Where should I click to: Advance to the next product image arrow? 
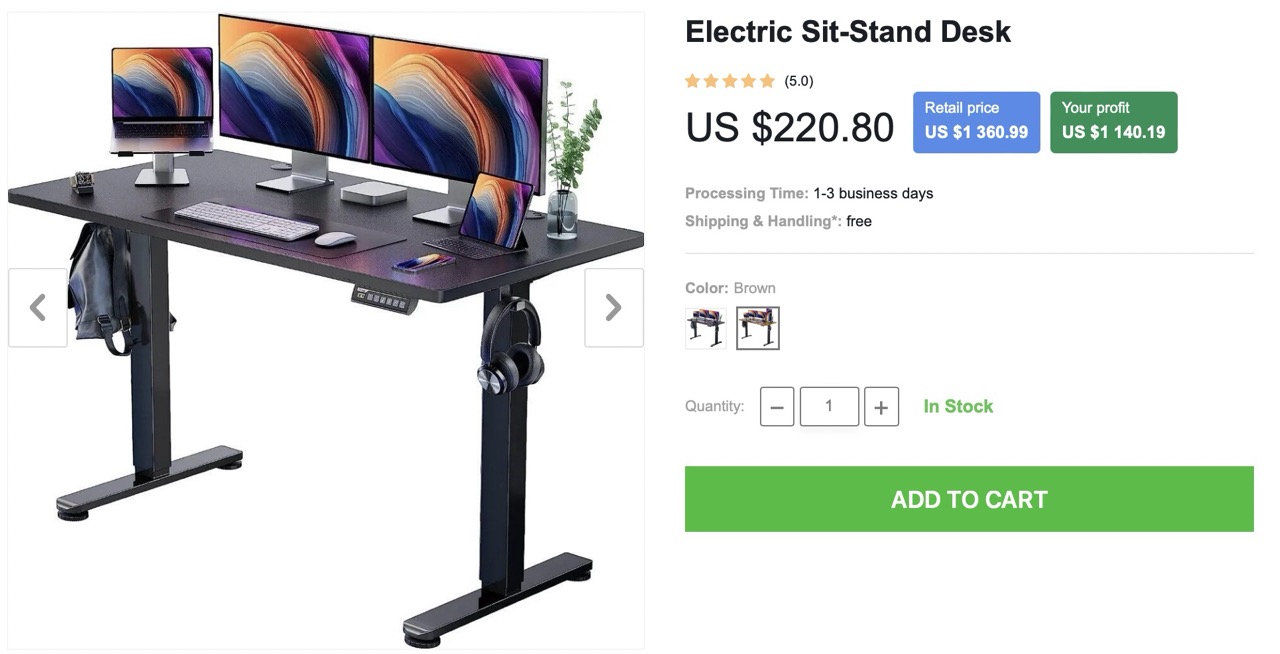pyautogui.click(x=614, y=308)
